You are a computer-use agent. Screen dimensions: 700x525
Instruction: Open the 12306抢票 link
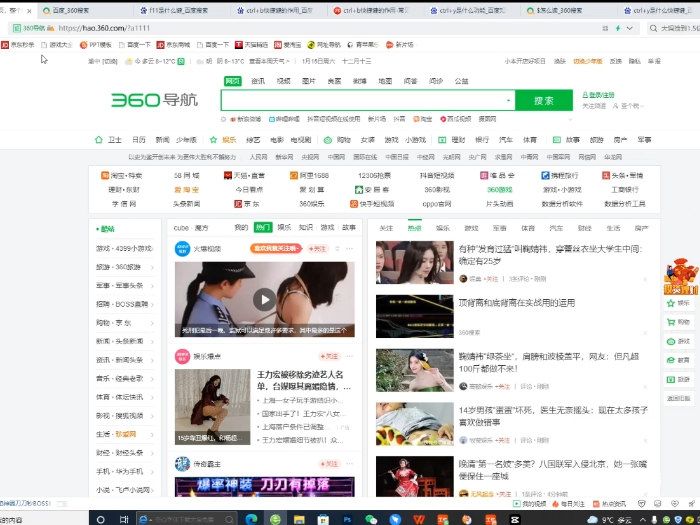click(374, 175)
